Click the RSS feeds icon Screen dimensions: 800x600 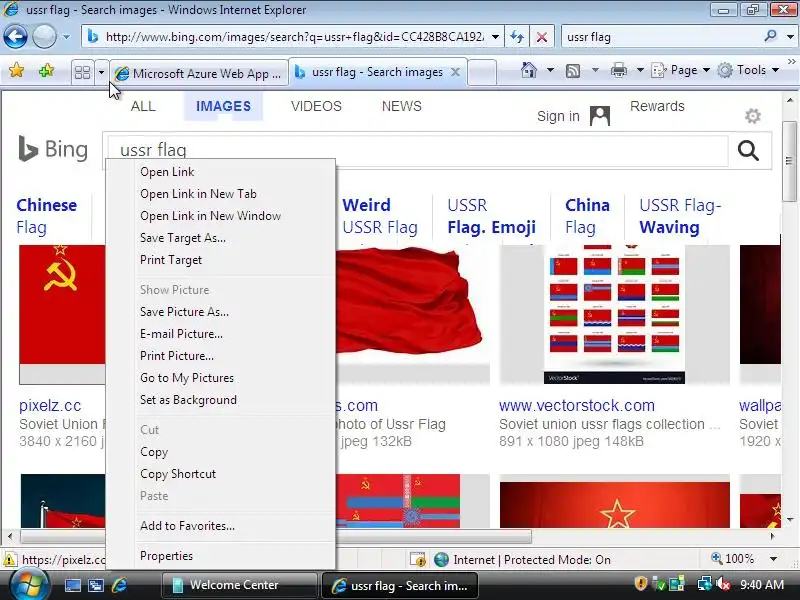pos(573,70)
